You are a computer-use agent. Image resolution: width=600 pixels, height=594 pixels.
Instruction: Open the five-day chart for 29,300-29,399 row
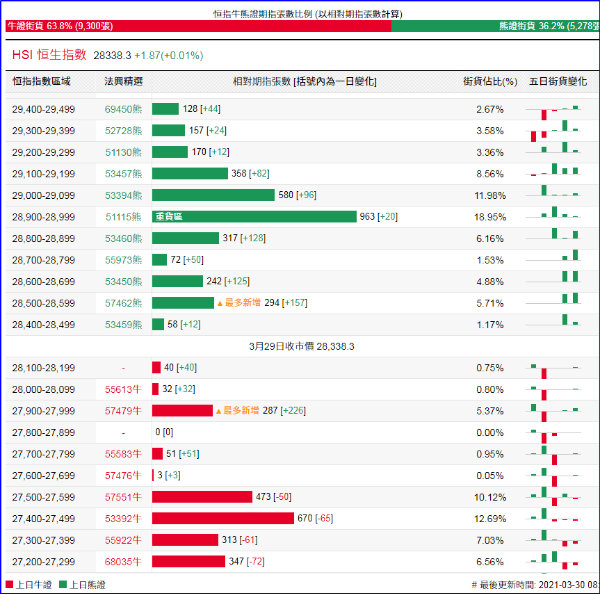[x=553, y=131]
